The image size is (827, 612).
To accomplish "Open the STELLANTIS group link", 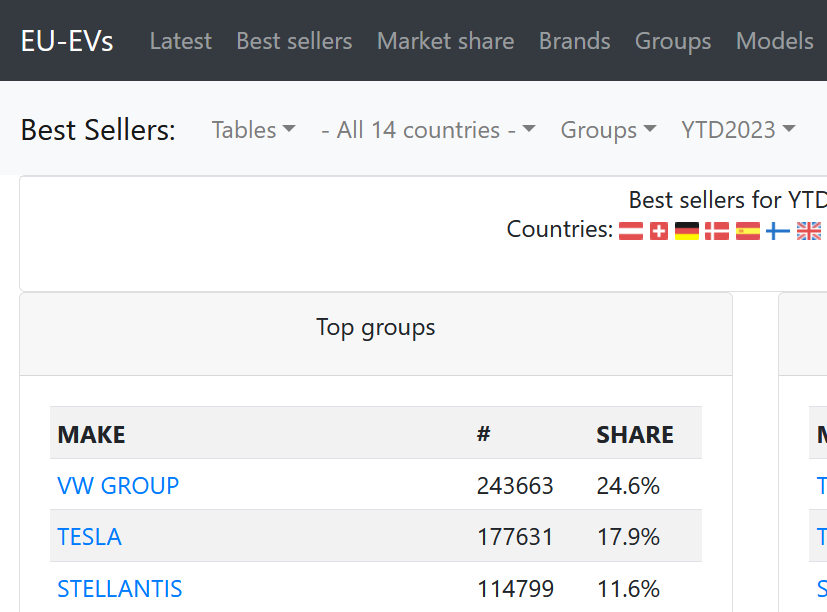I will [x=120, y=588].
